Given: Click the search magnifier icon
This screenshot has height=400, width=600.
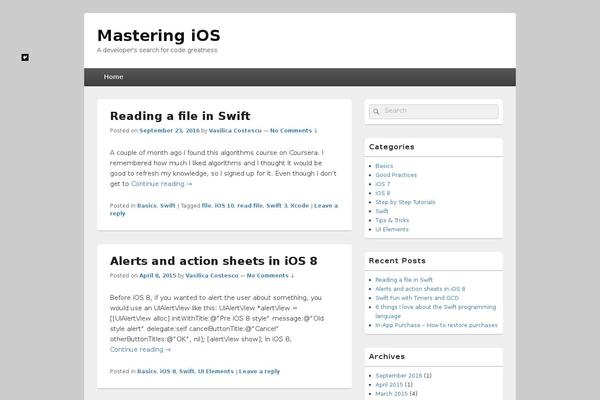Looking at the screenshot, I should [376, 111].
